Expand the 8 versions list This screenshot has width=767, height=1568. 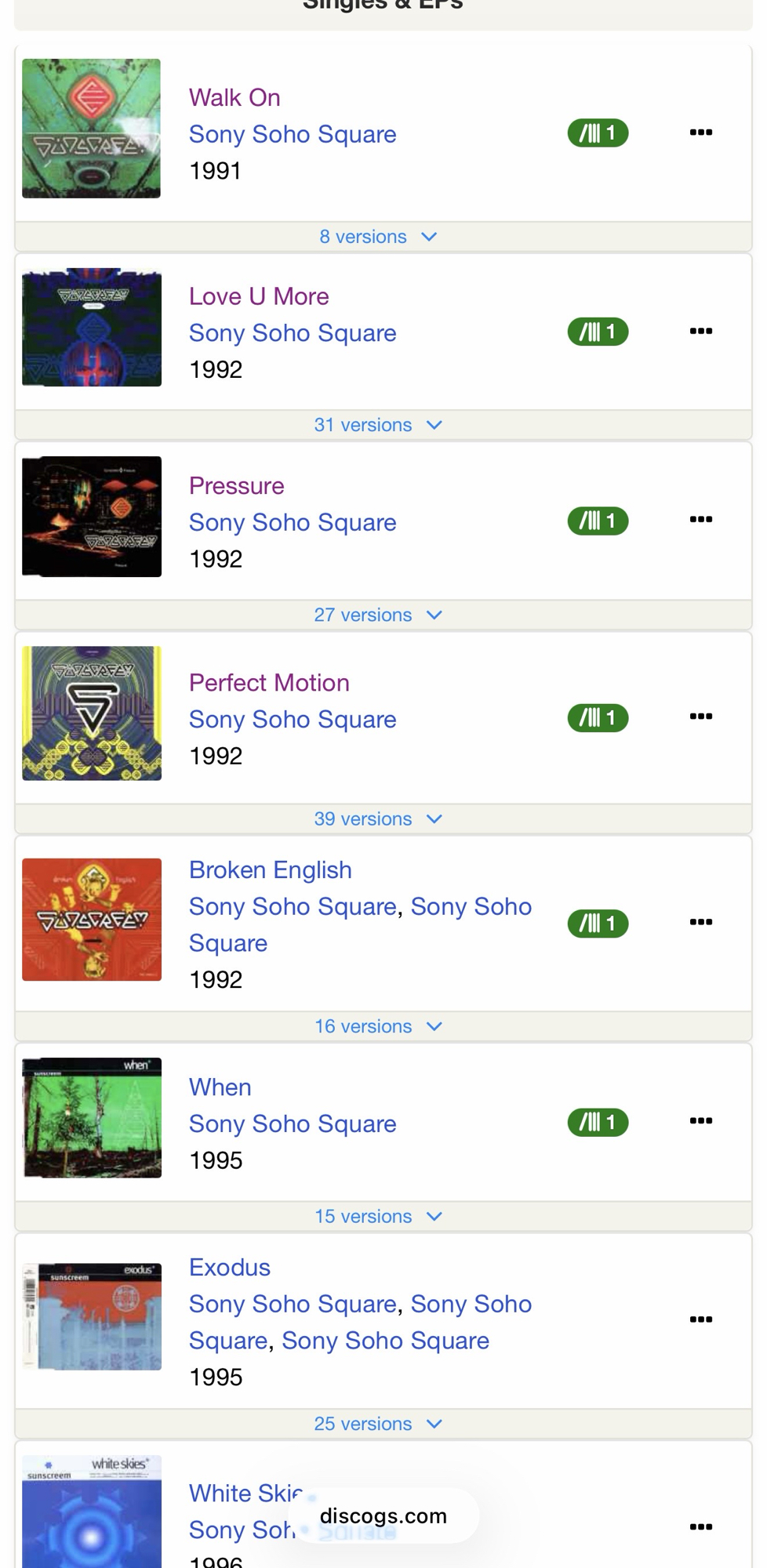point(378,237)
